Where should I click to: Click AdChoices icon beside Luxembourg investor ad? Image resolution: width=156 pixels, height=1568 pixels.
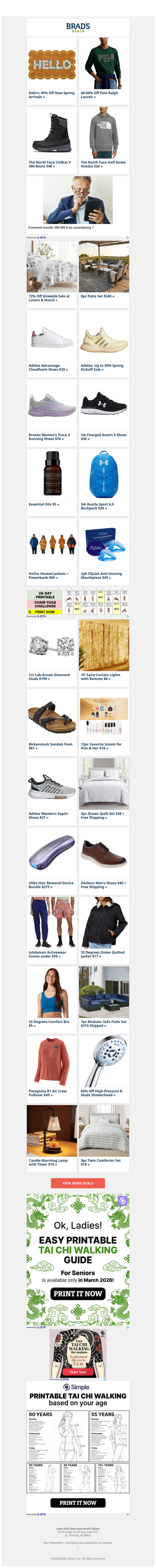[x=128, y=237]
